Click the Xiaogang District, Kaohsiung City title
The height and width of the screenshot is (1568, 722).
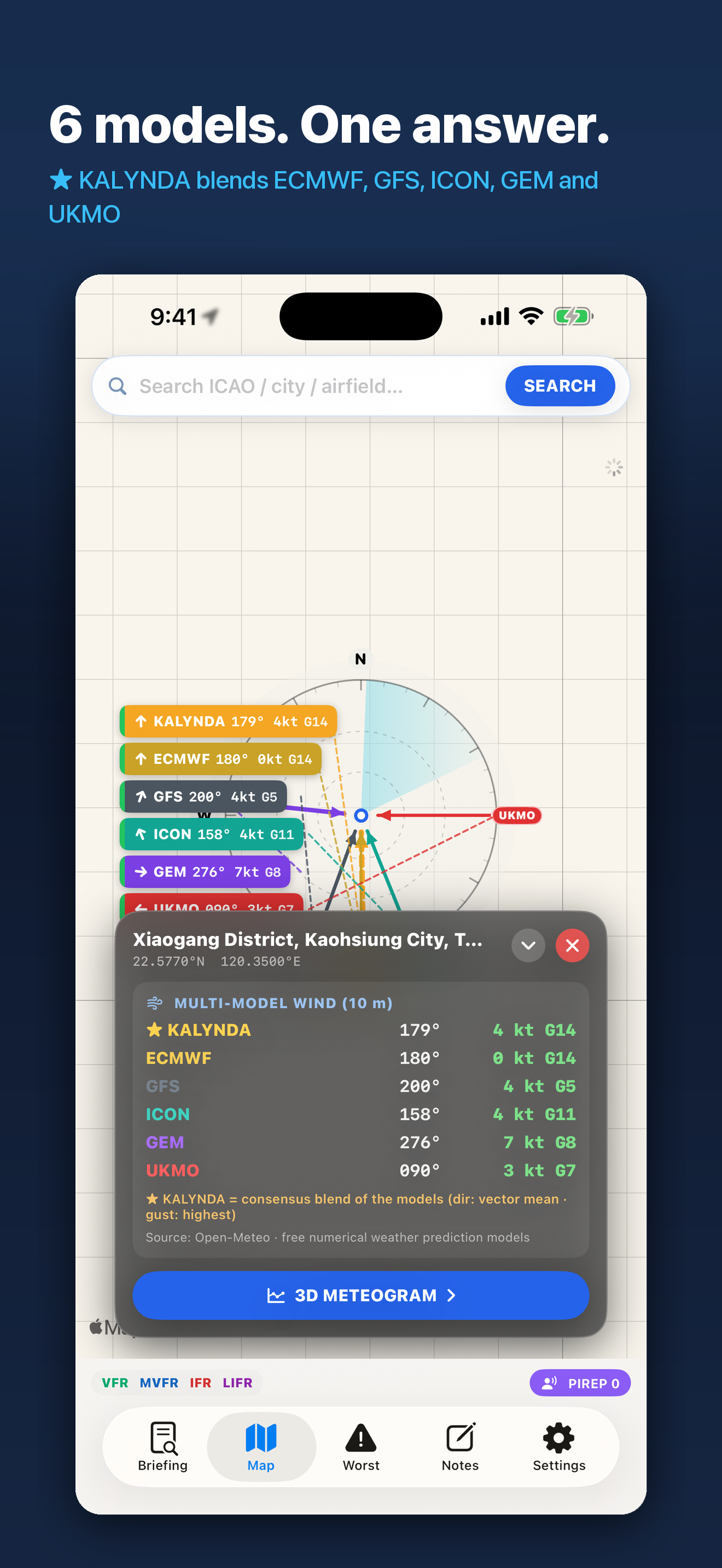pos(307,939)
